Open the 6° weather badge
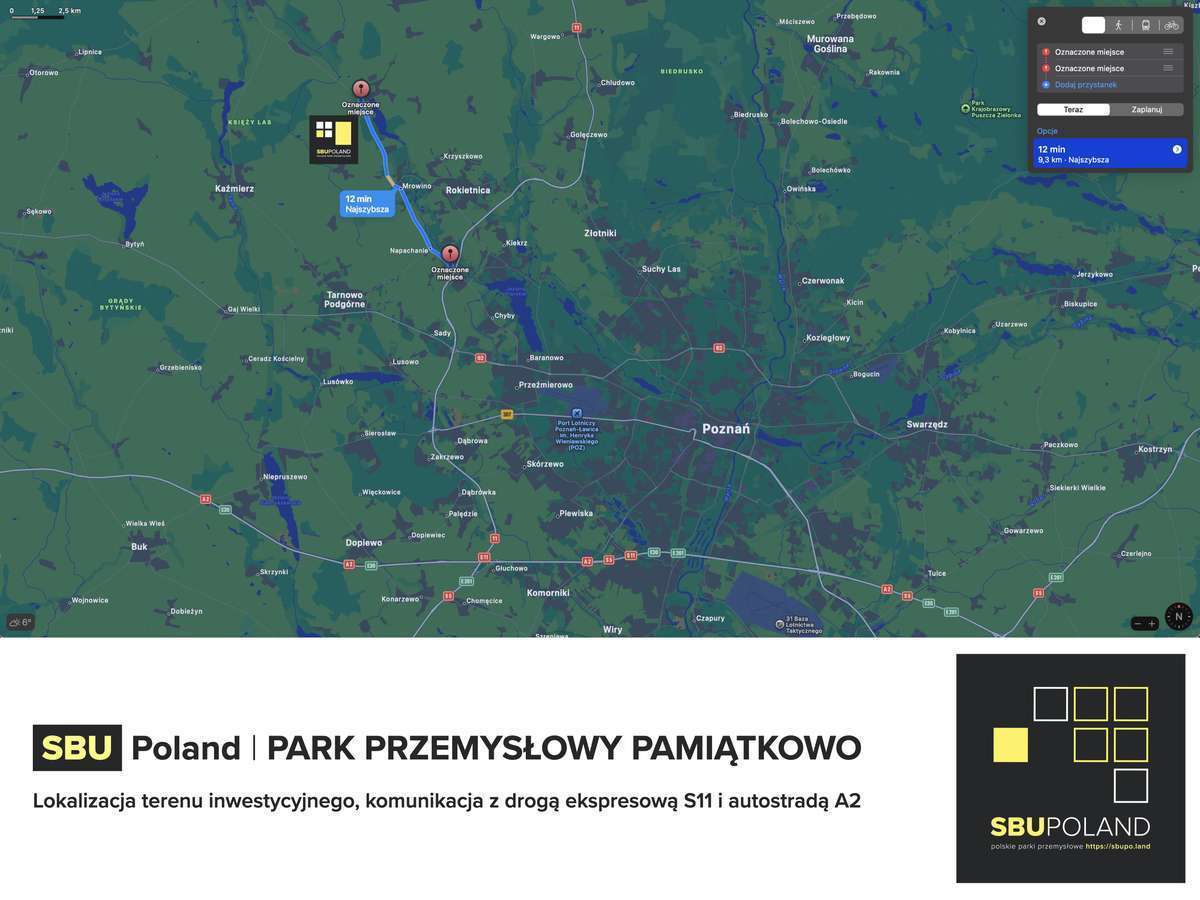 20,622
